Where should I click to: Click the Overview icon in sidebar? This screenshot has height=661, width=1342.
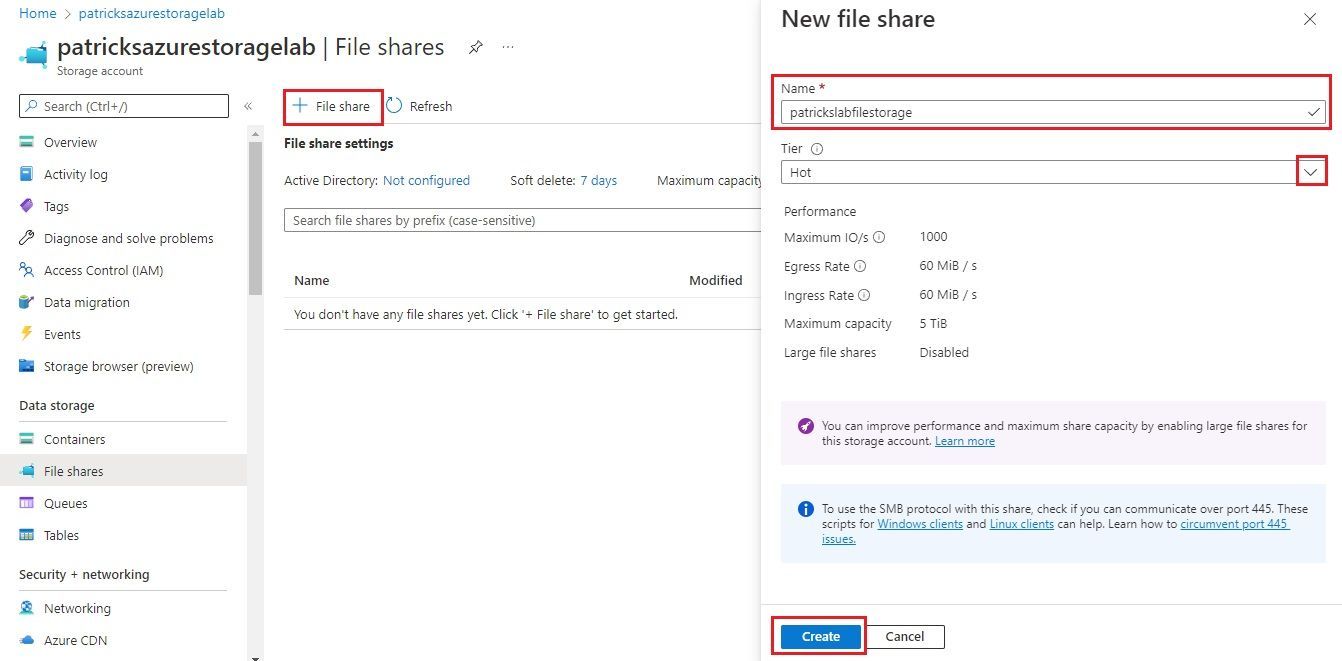(27, 142)
